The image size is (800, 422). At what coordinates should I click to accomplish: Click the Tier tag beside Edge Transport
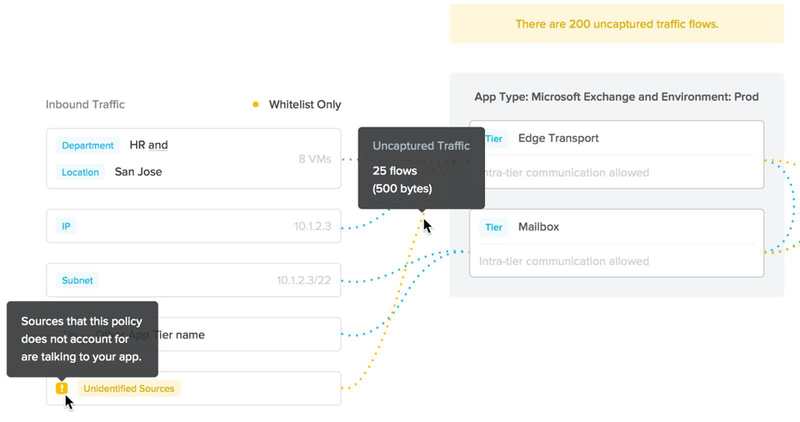pos(493,138)
